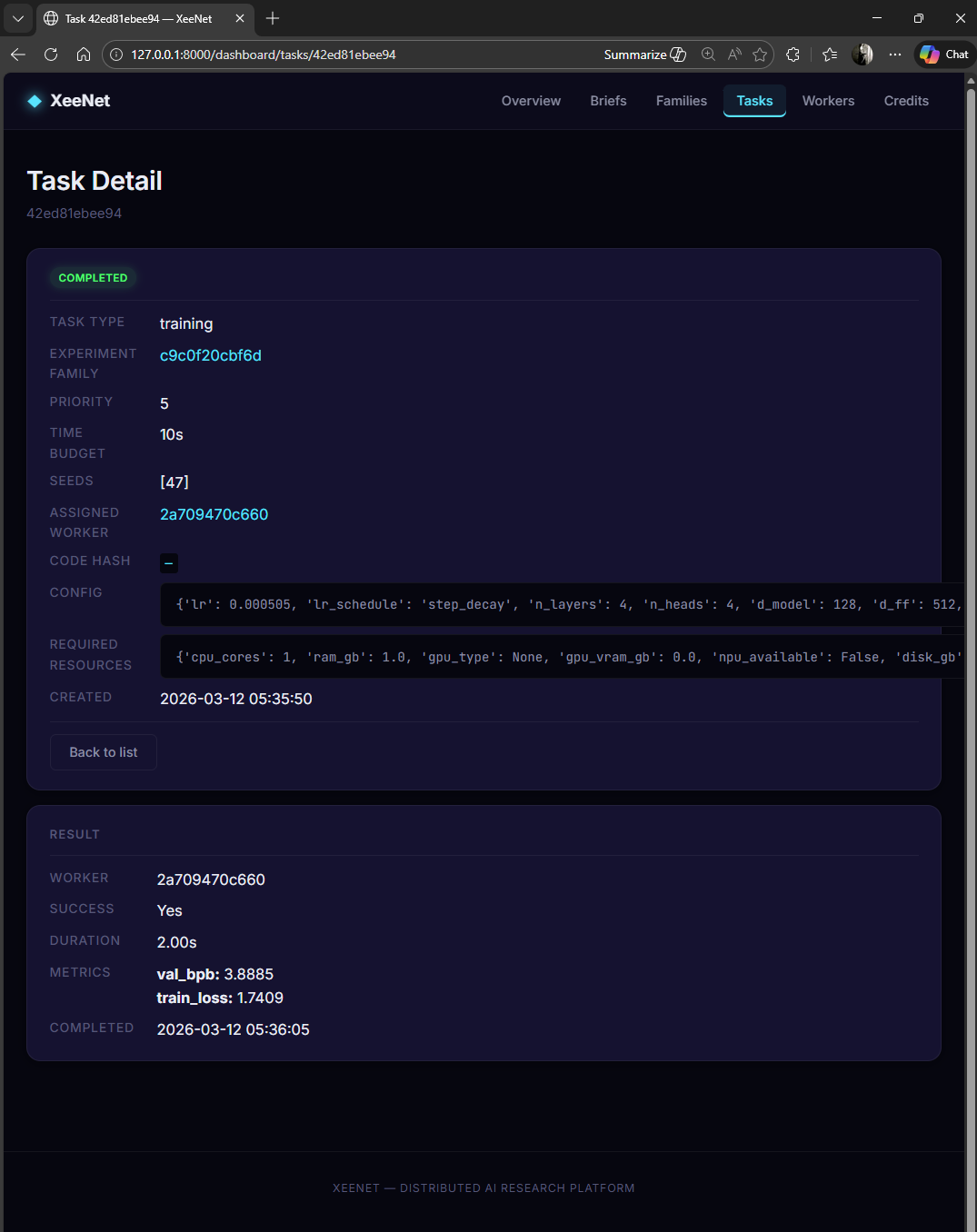The image size is (977, 1232).
Task: Switch to the Overview tab
Action: tap(531, 101)
